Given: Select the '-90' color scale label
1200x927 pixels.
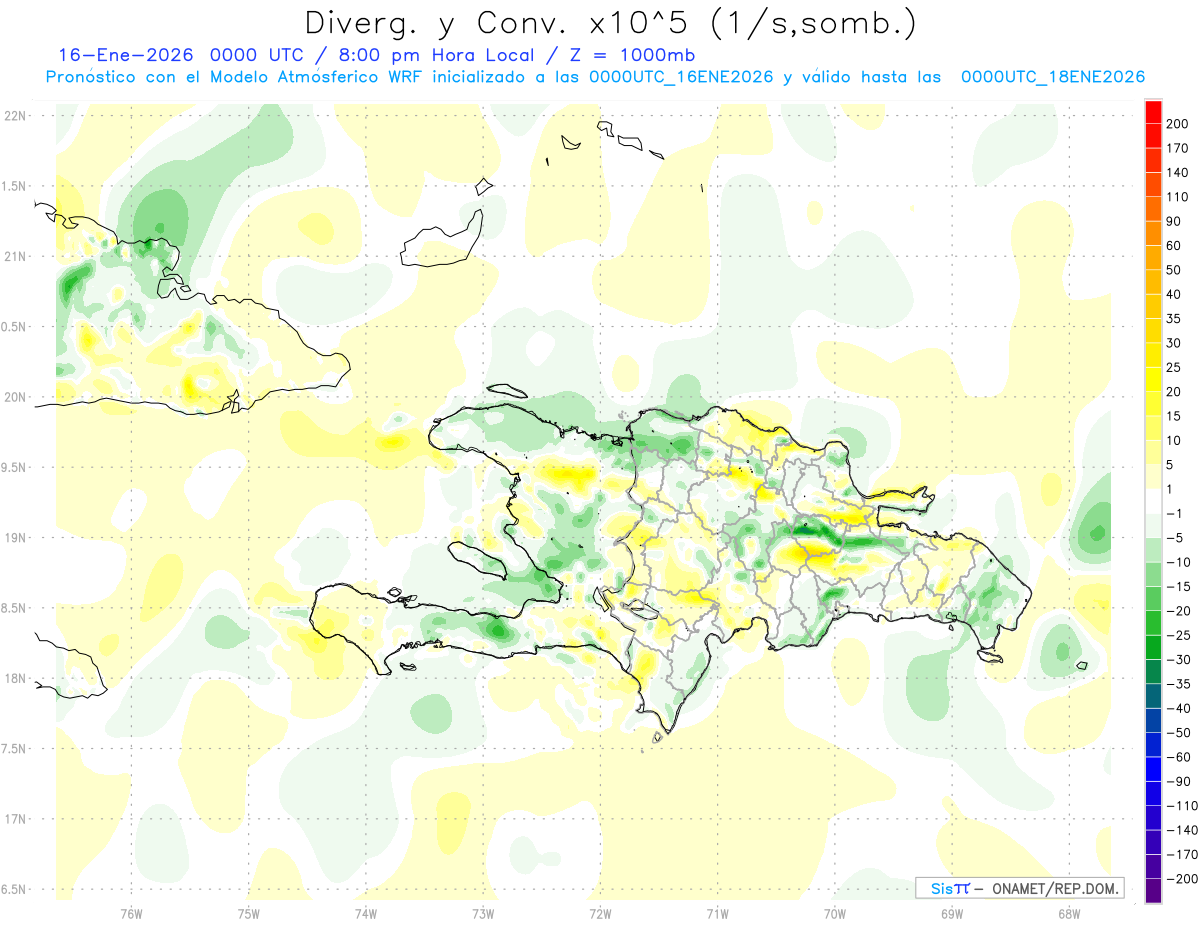Looking at the screenshot, I should [x=1178, y=781].
